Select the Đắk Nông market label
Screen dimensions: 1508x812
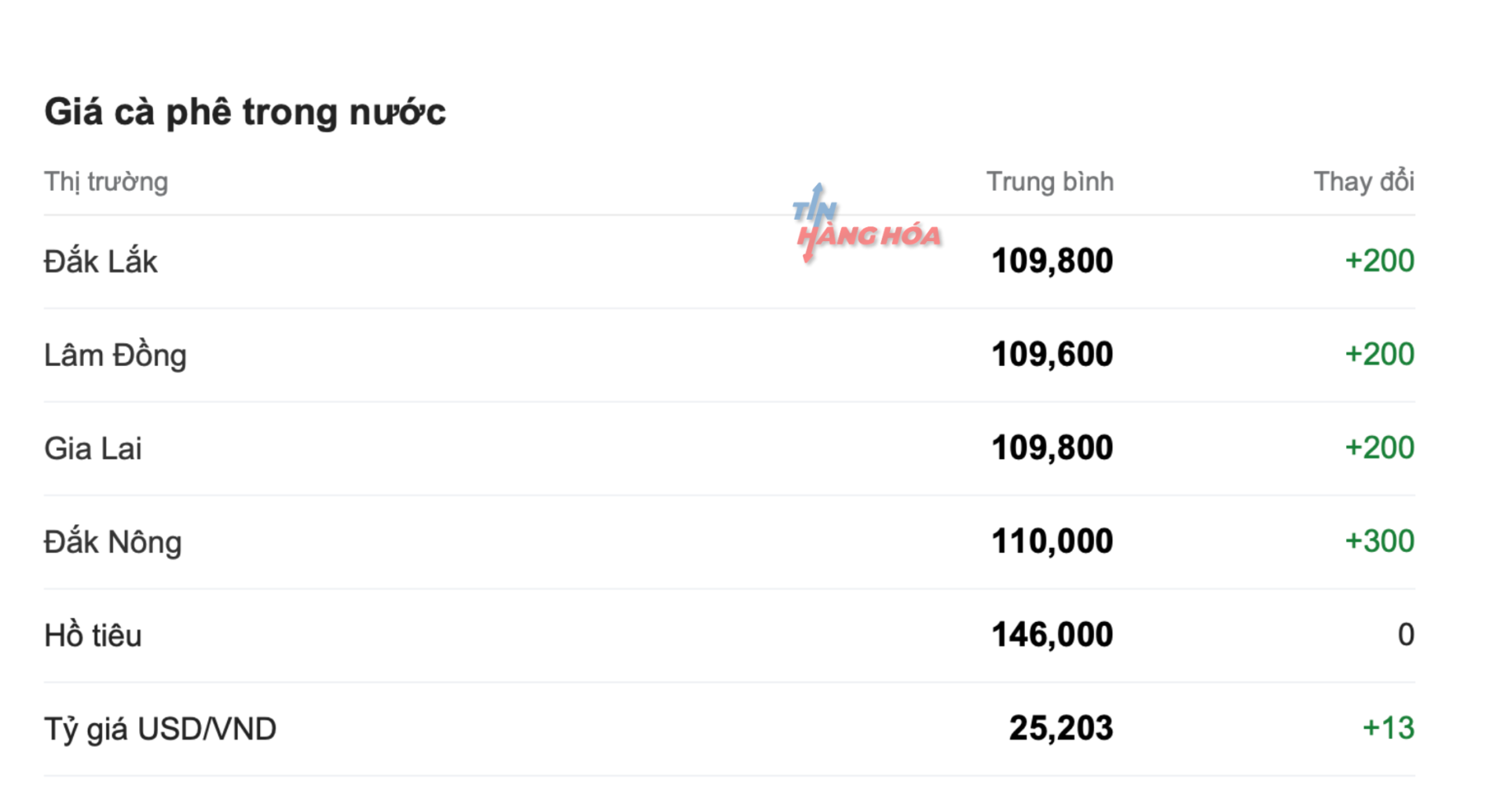(x=113, y=542)
